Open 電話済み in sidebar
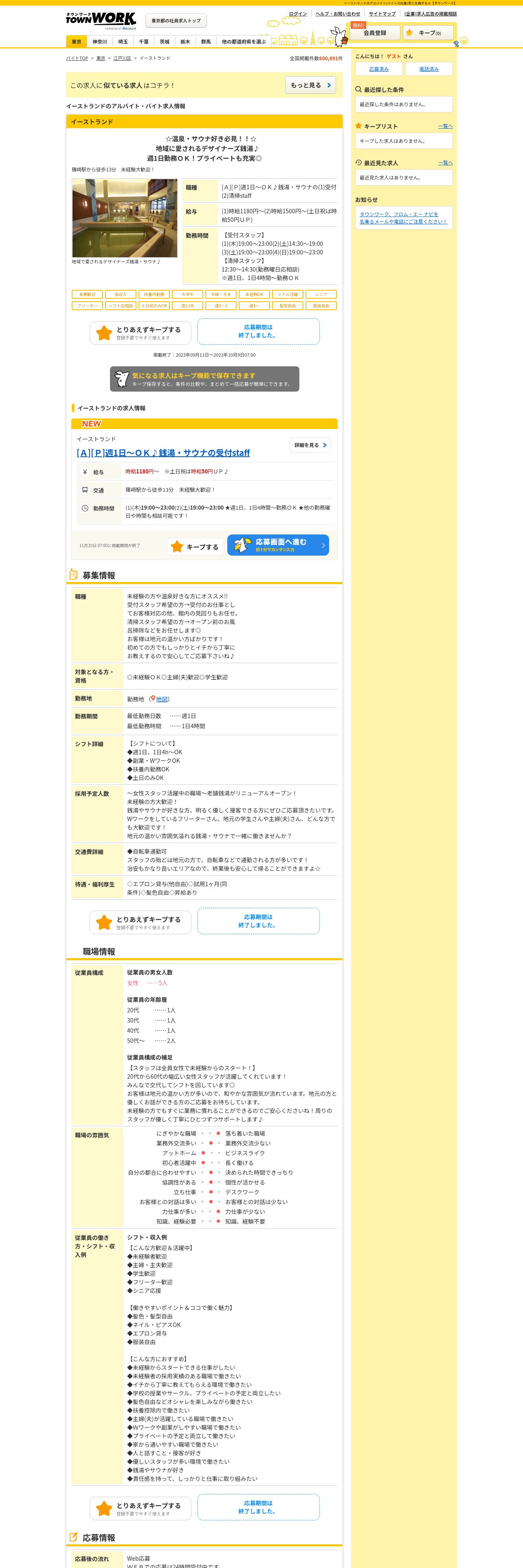 [429, 69]
